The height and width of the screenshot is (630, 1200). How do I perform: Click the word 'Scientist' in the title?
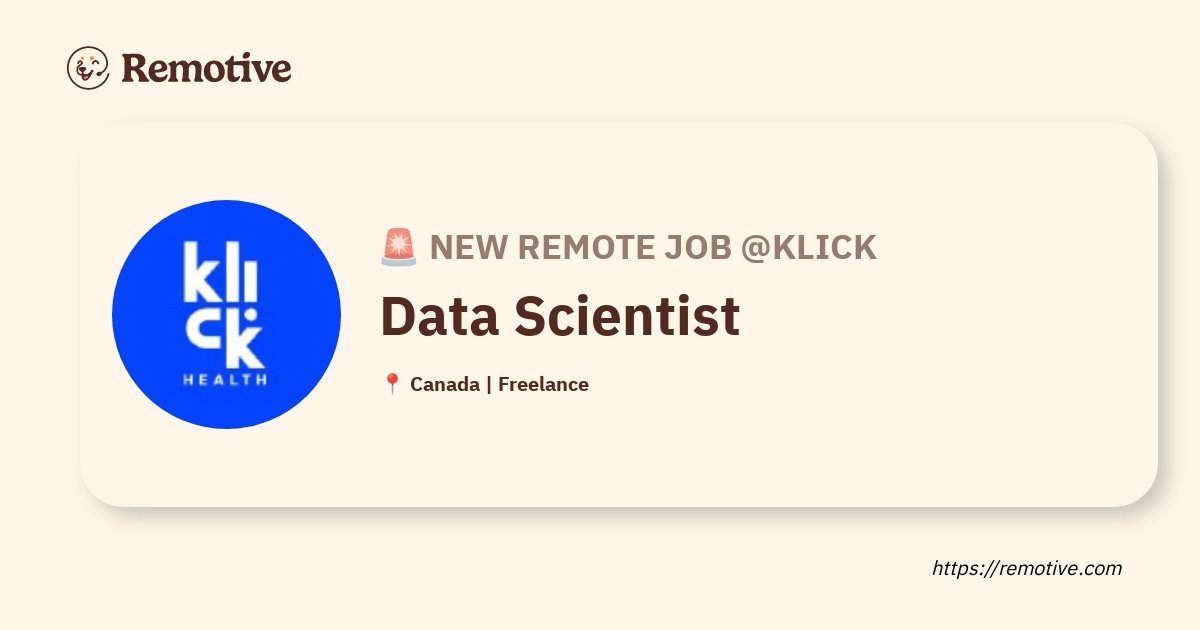(x=627, y=315)
